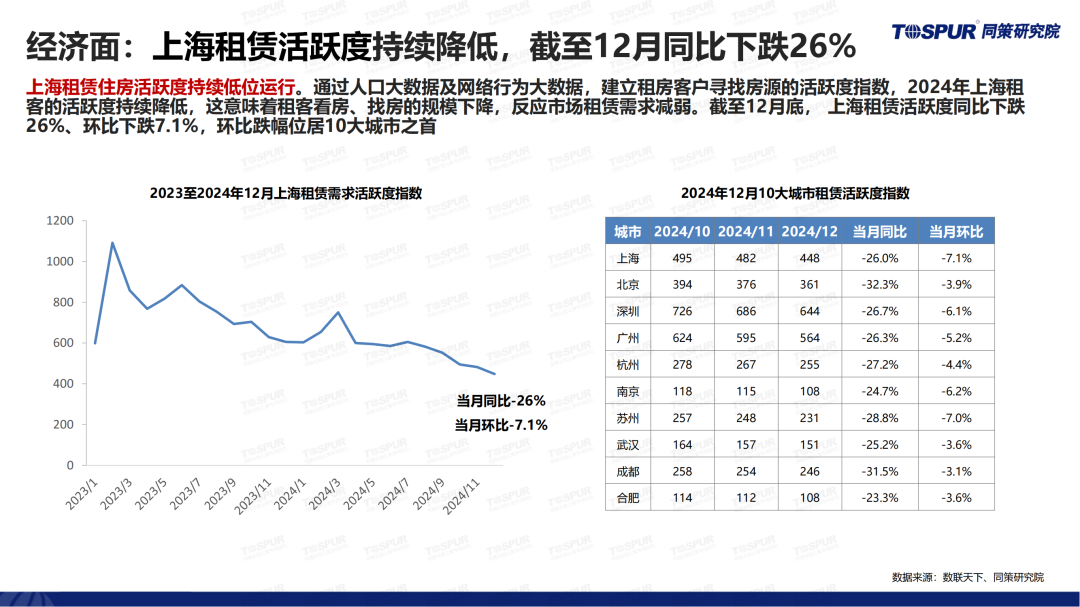Viewport: 1080px width, 607px height.
Task: Click the 600 y-axis label
Action: [x=63, y=343]
